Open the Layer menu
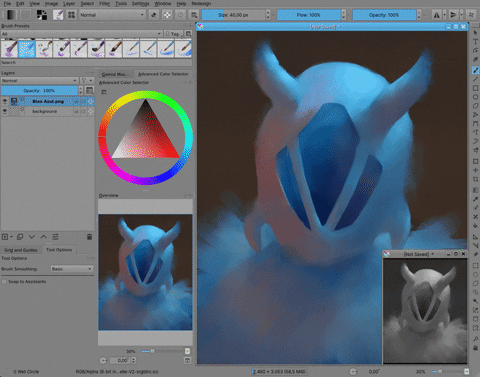This screenshot has width=480, height=377. [x=69, y=3]
